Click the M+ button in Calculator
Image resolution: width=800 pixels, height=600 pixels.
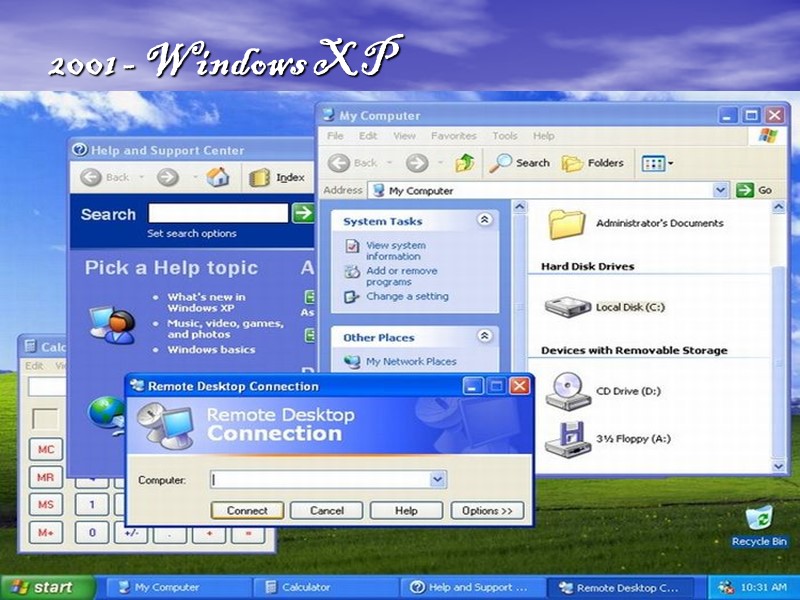coord(46,533)
